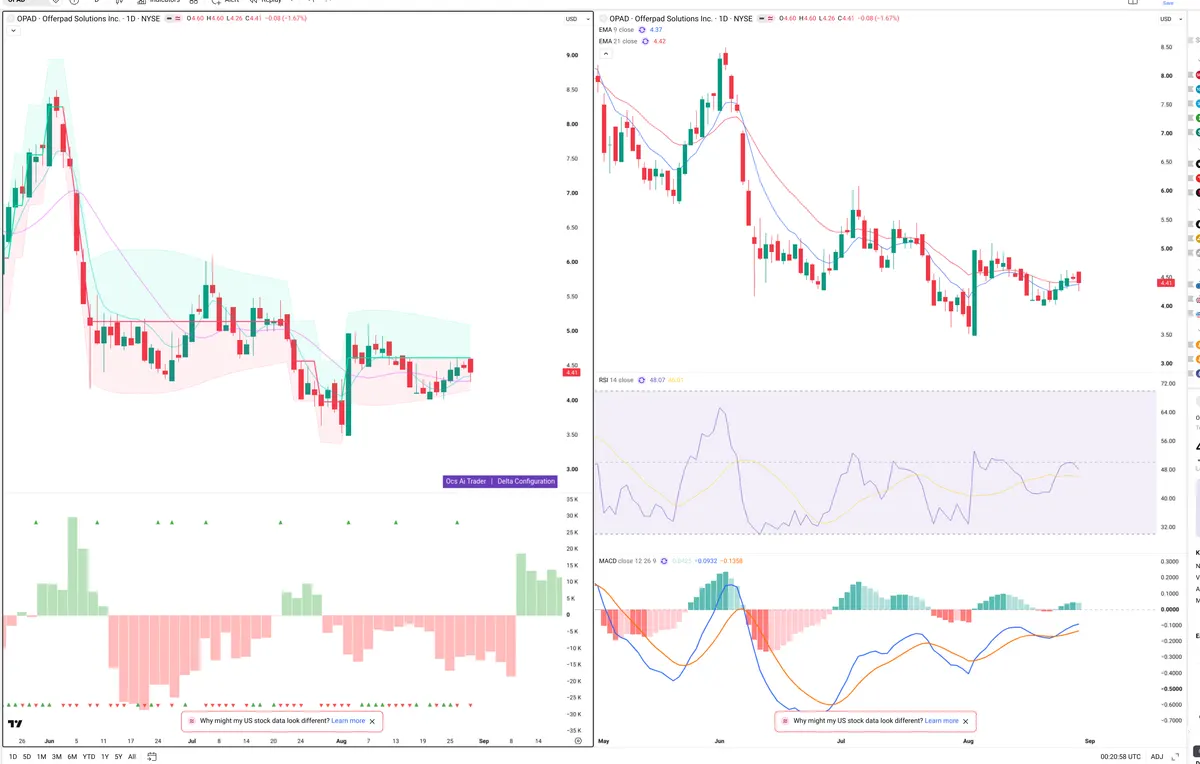Click right chart 4.41 price label
The width and height of the screenshot is (1200, 764).
tap(1166, 283)
